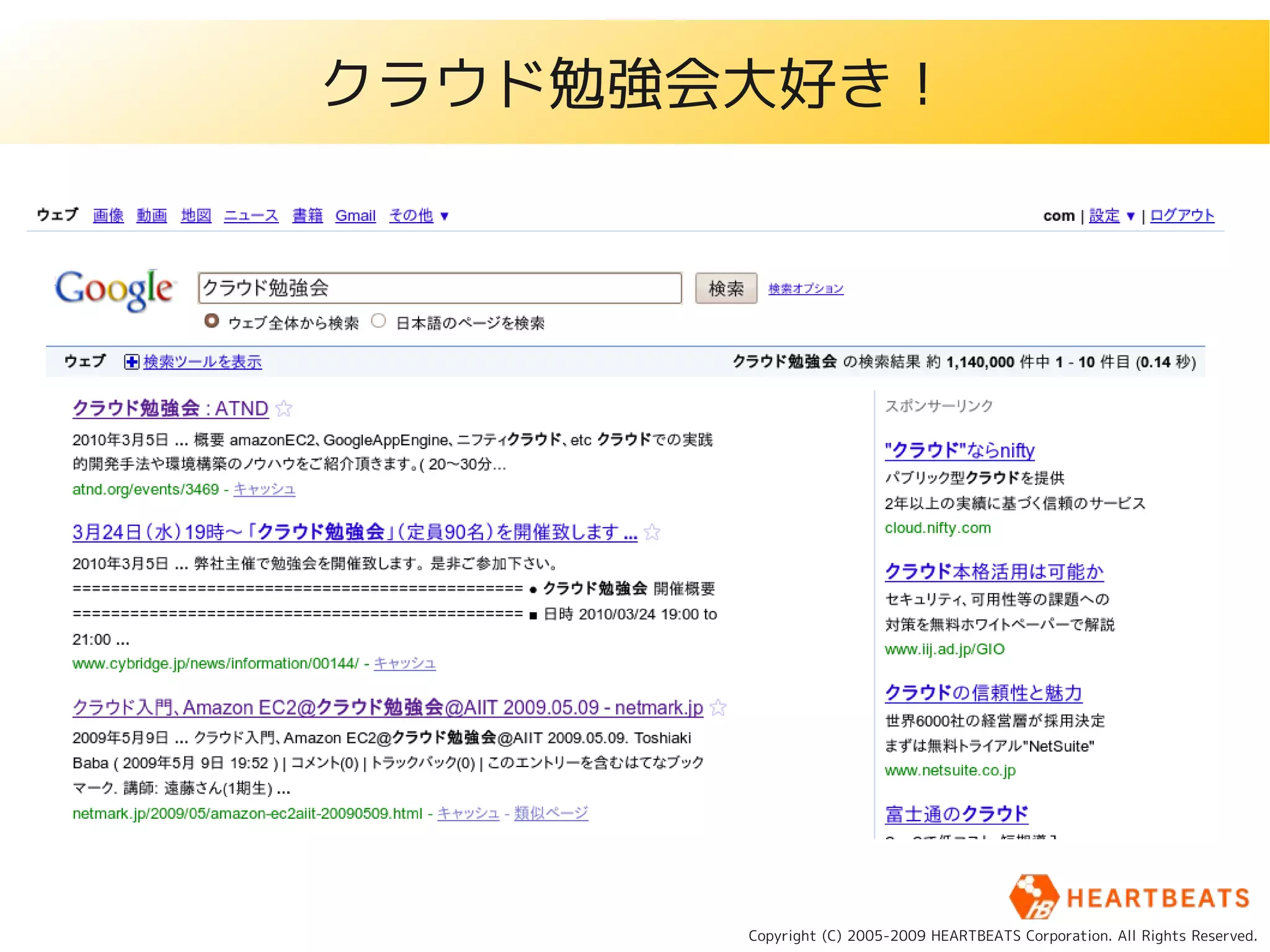Click 検索ツールを表示 link
1270x952 pixels.
pyautogui.click(x=203, y=362)
